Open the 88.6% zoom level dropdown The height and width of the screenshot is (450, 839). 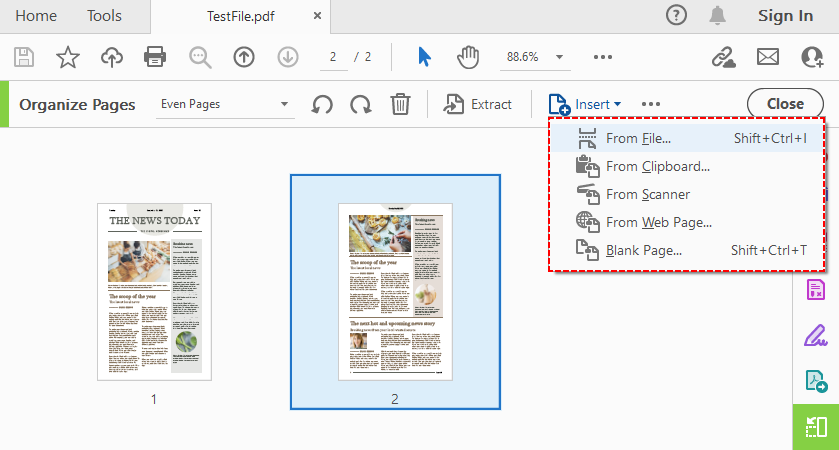coord(535,57)
